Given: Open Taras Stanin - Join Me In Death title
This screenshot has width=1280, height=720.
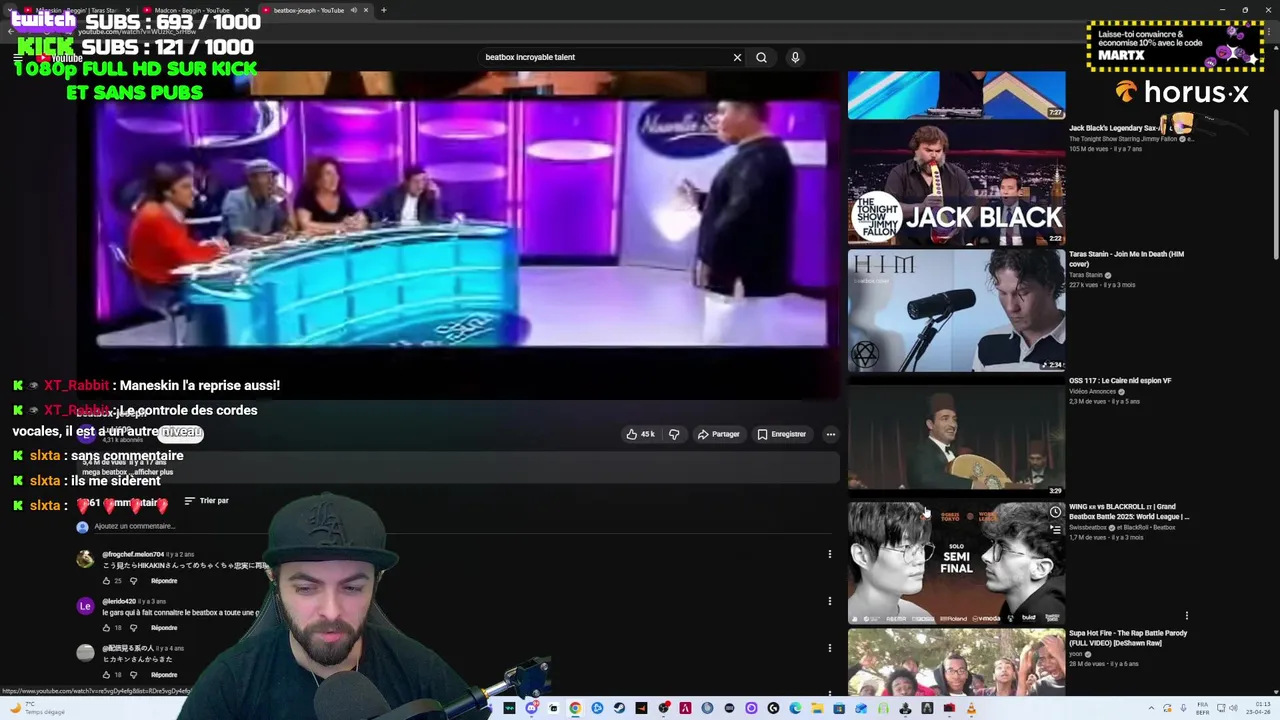Looking at the screenshot, I should click(1126, 259).
